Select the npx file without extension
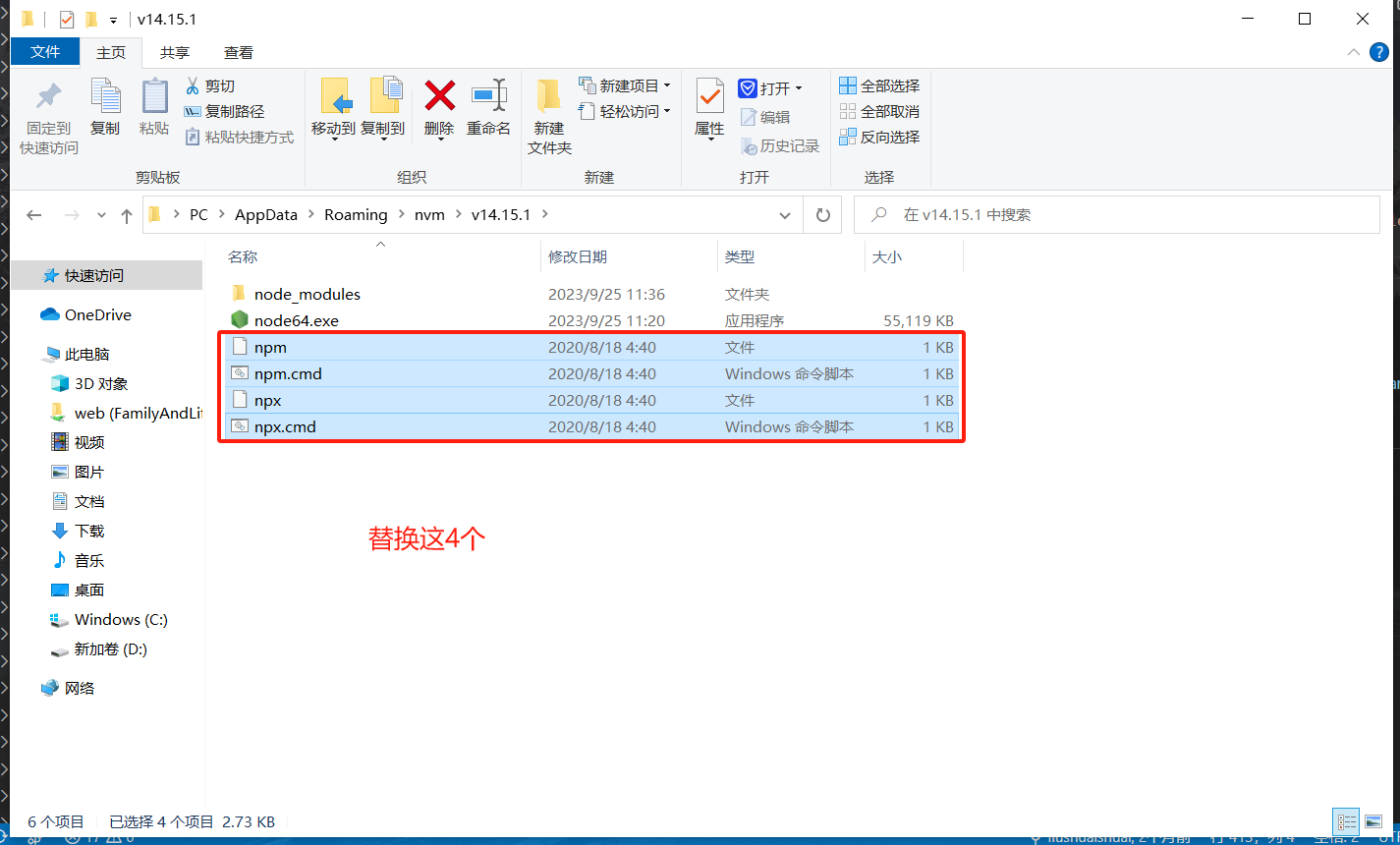 [267, 400]
